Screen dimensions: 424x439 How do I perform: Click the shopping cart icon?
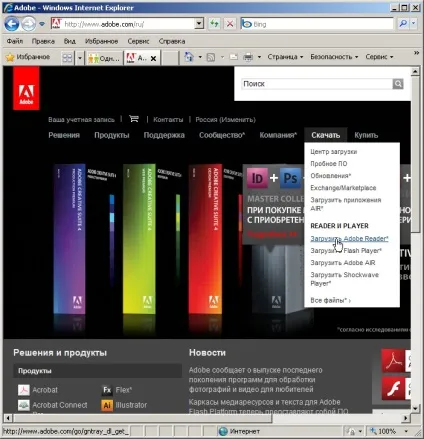[134, 119]
